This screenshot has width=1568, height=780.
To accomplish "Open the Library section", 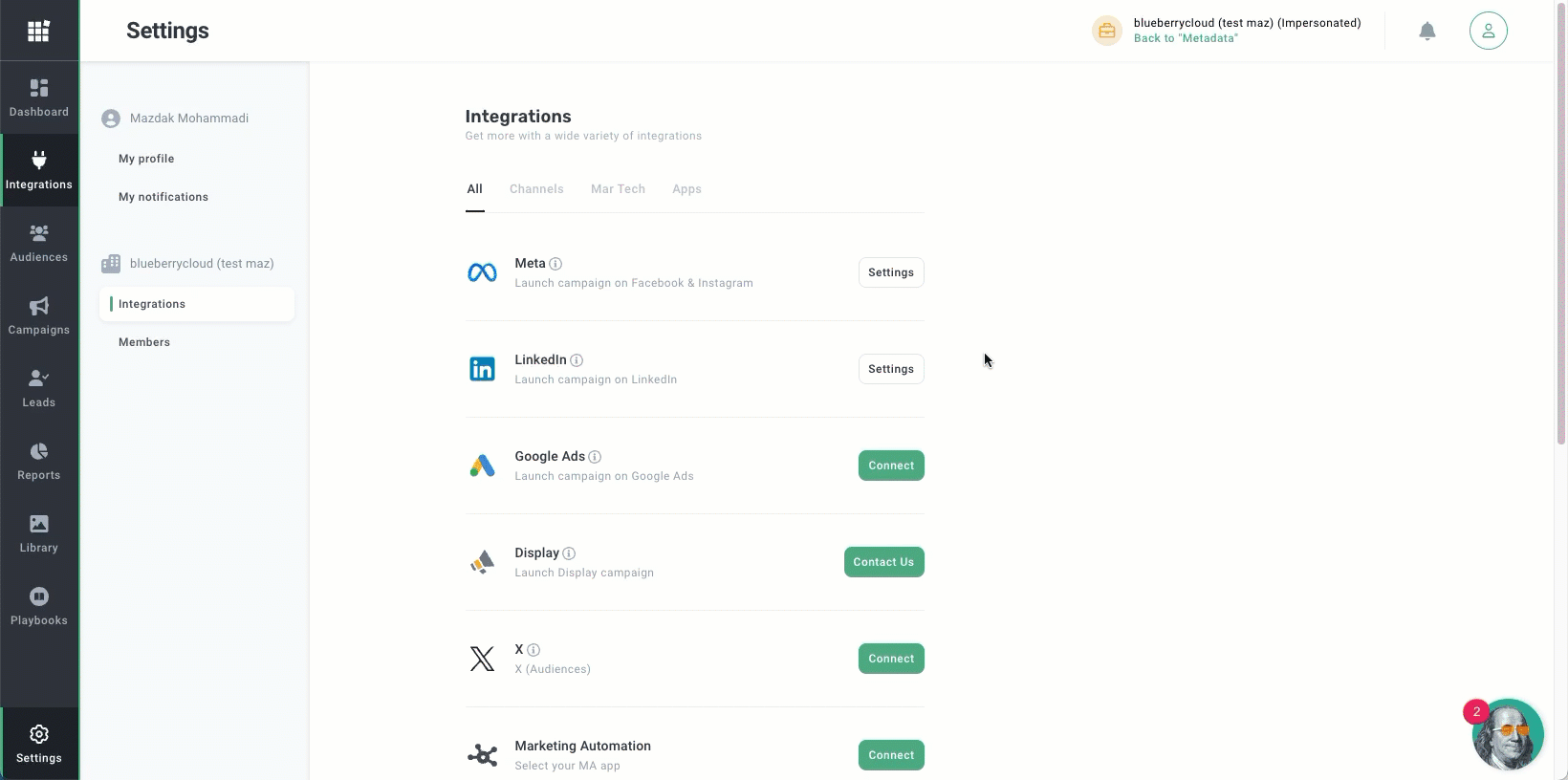I will tap(39, 533).
